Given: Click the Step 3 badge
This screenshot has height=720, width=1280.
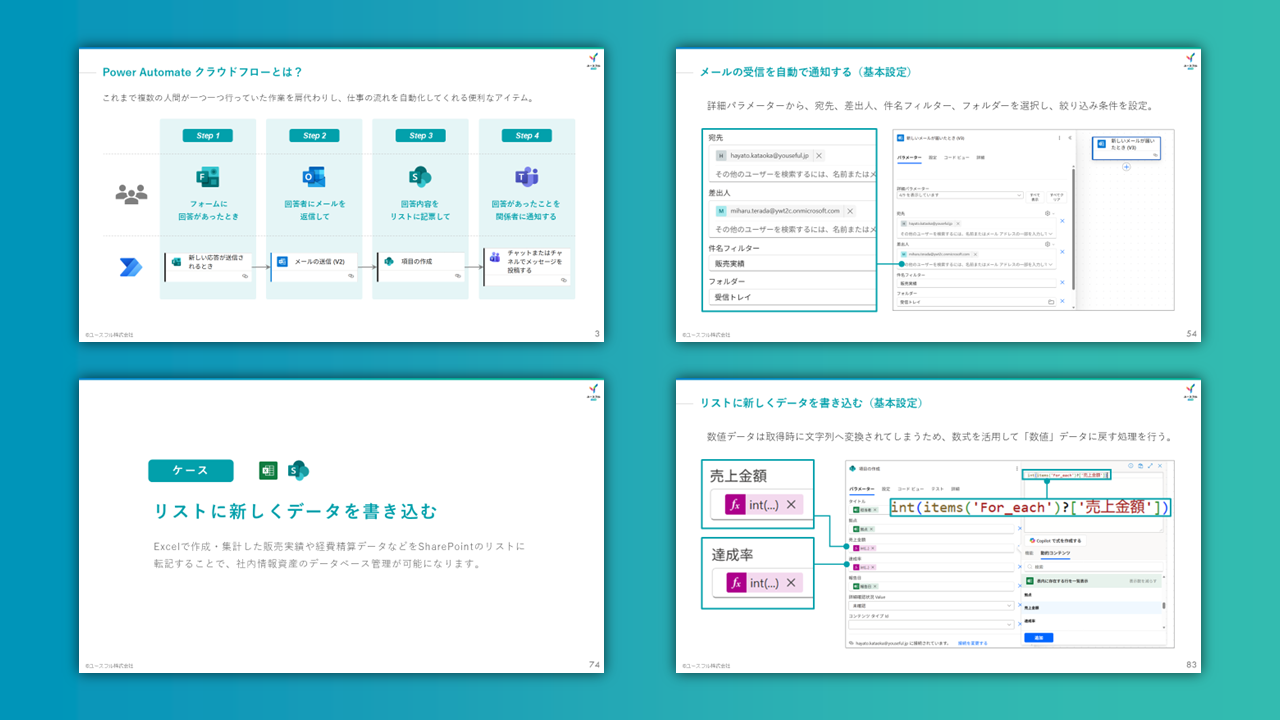Looking at the screenshot, I should tap(420, 135).
